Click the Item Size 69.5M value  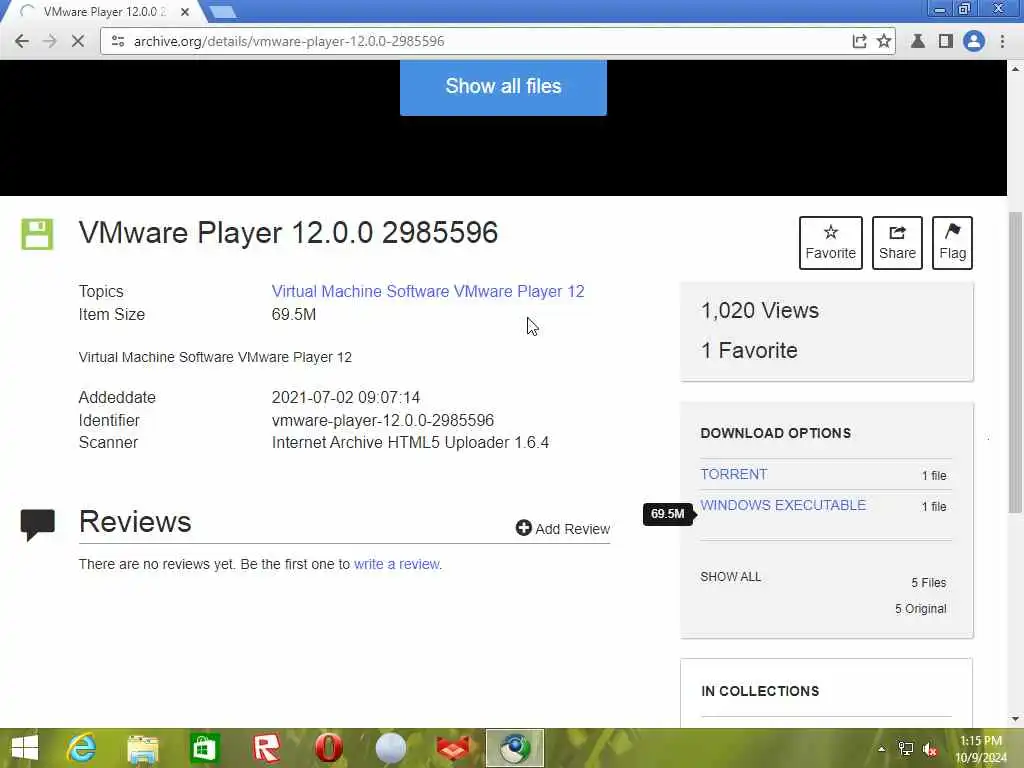294,315
